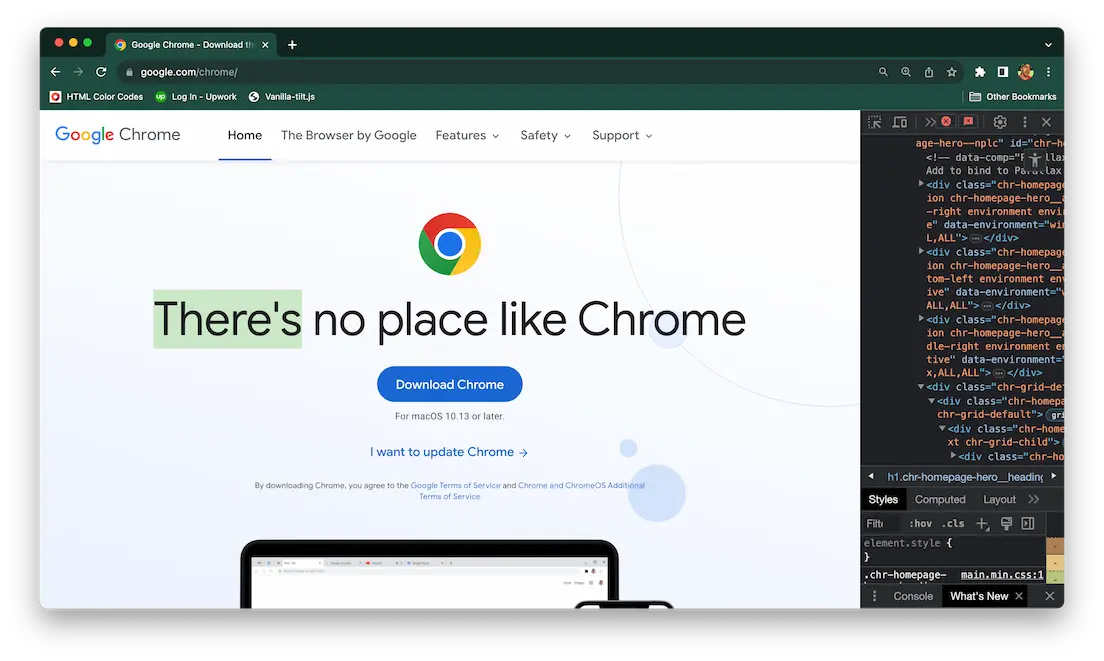Open the Safety navigation dropdown
1104x661 pixels.
[545, 135]
